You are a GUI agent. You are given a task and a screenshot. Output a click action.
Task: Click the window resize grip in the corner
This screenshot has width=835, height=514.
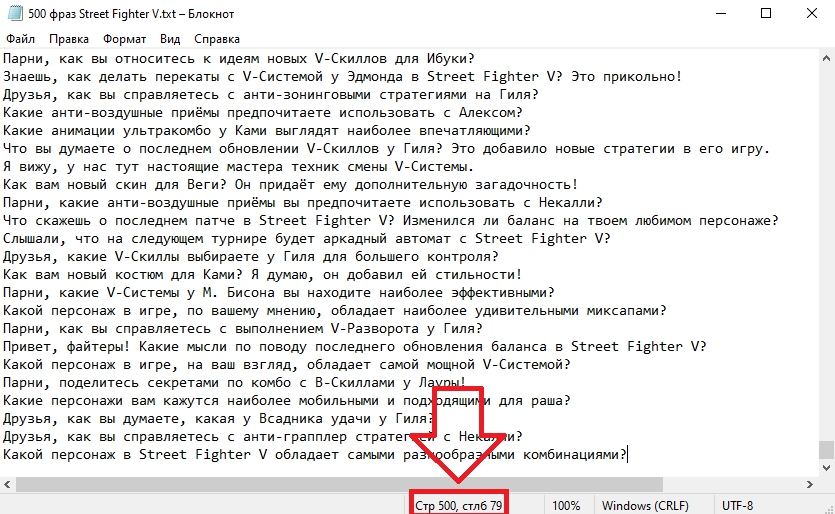[828, 508]
